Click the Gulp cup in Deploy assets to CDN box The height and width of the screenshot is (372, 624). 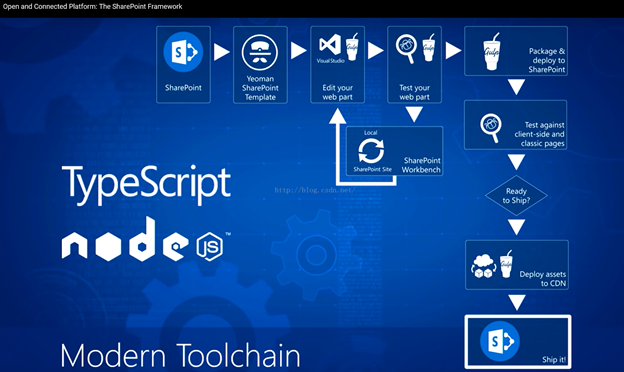[x=506, y=264]
